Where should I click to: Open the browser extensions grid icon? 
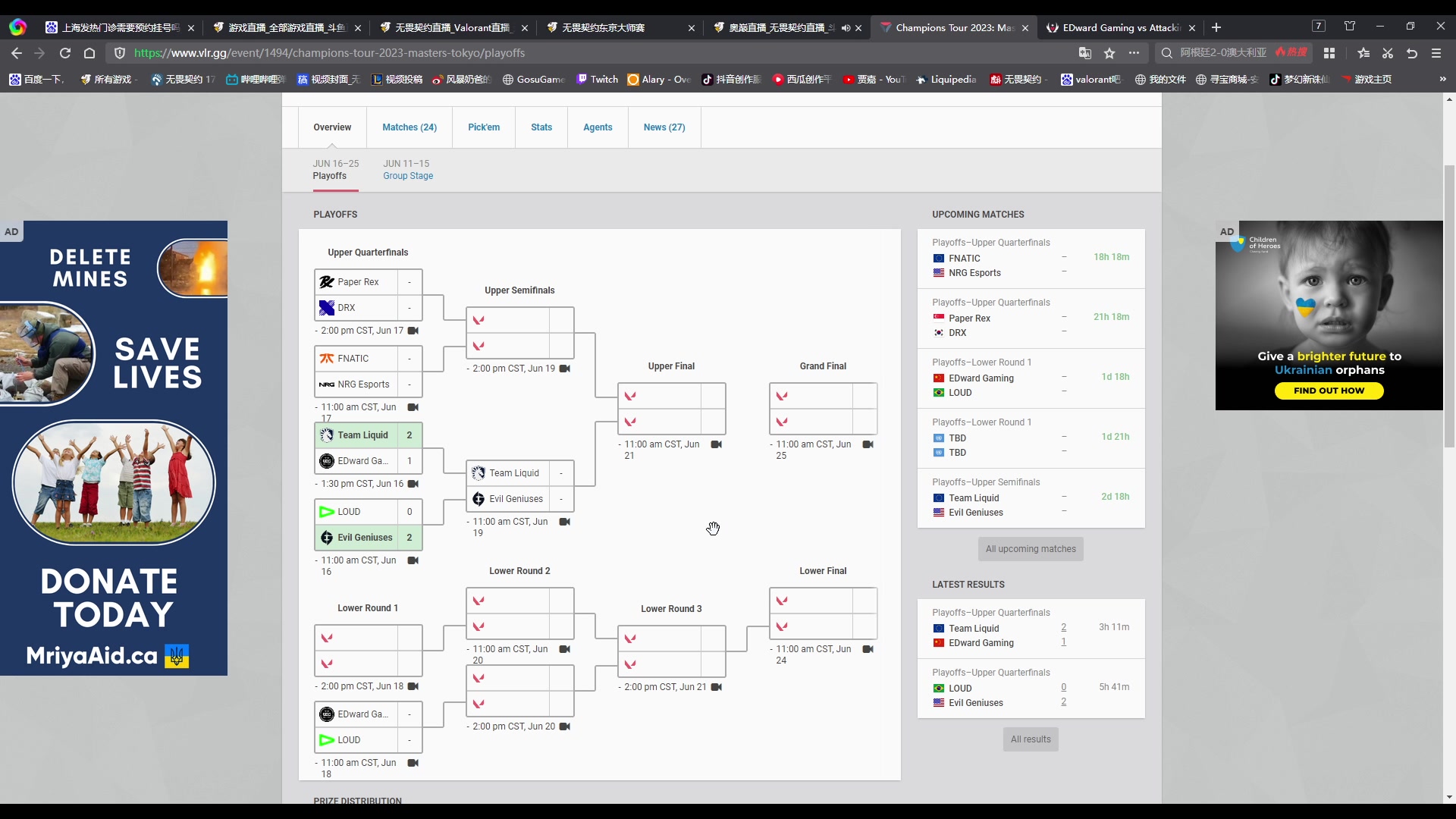click(x=1329, y=53)
